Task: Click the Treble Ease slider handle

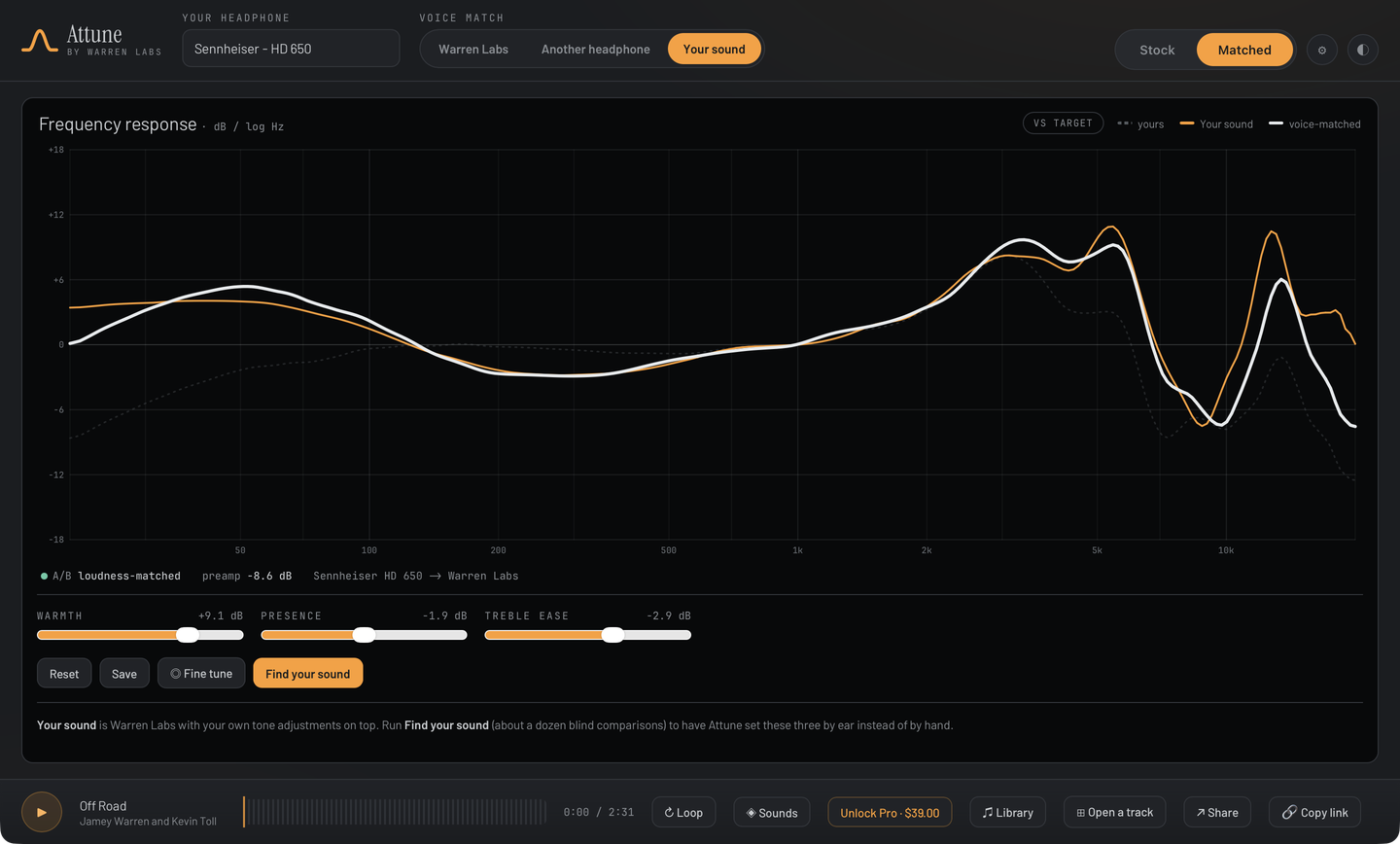Action: click(612, 635)
